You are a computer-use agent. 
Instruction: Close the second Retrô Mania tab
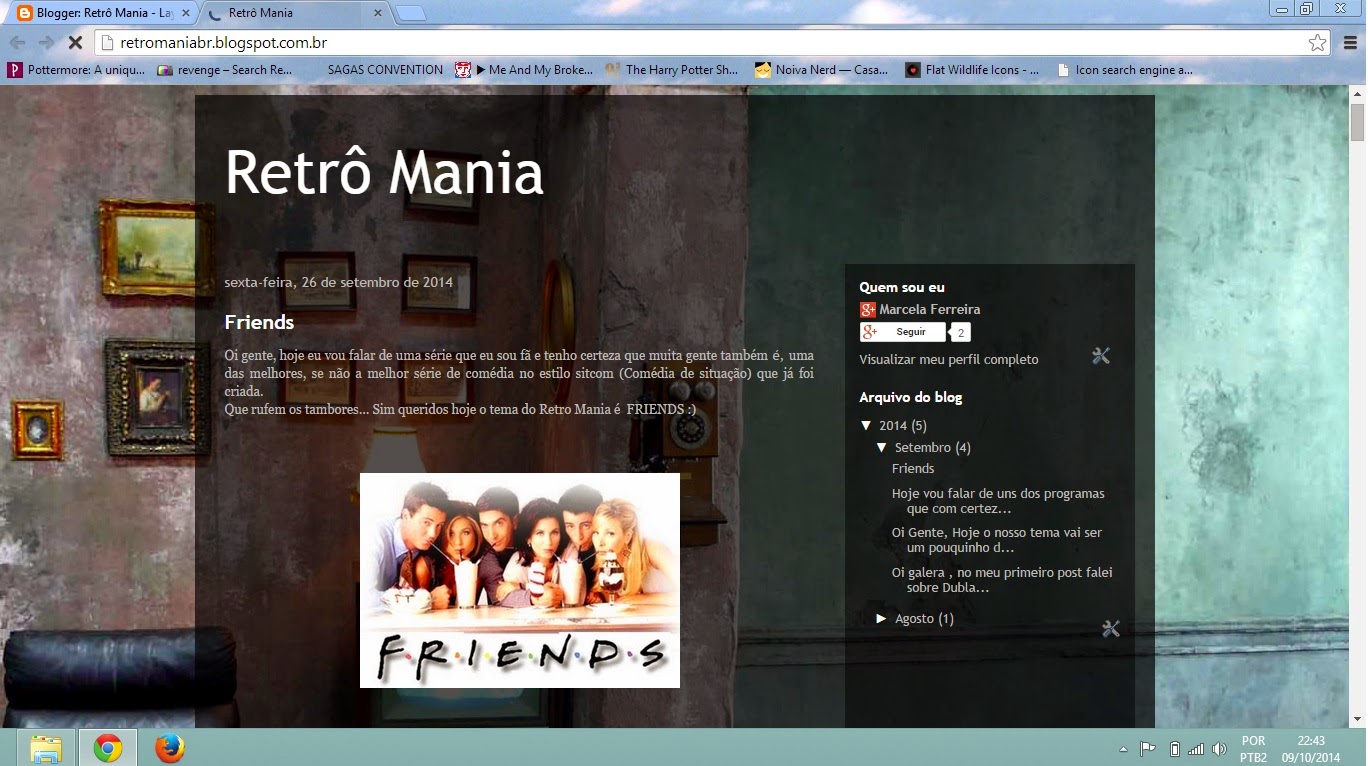(x=378, y=14)
